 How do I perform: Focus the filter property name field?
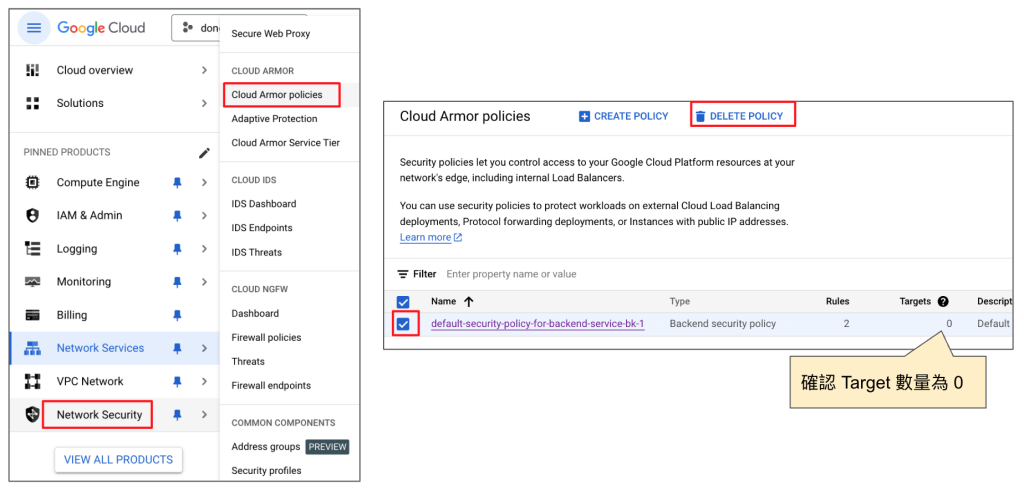[511, 274]
